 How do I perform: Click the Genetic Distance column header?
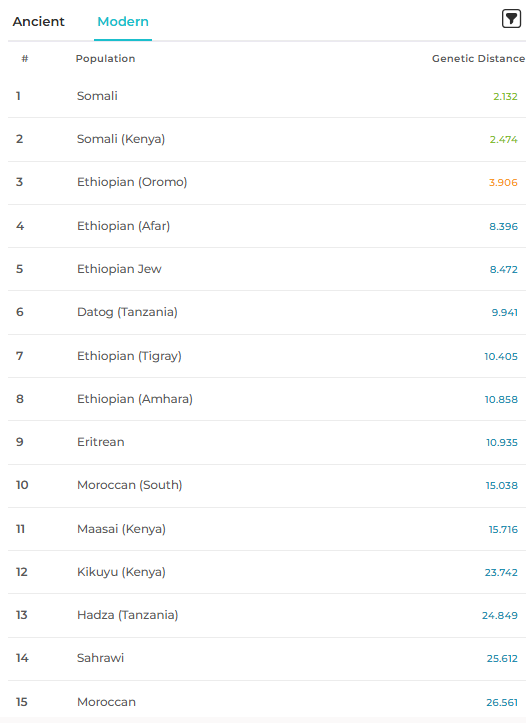tap(478, 59)
